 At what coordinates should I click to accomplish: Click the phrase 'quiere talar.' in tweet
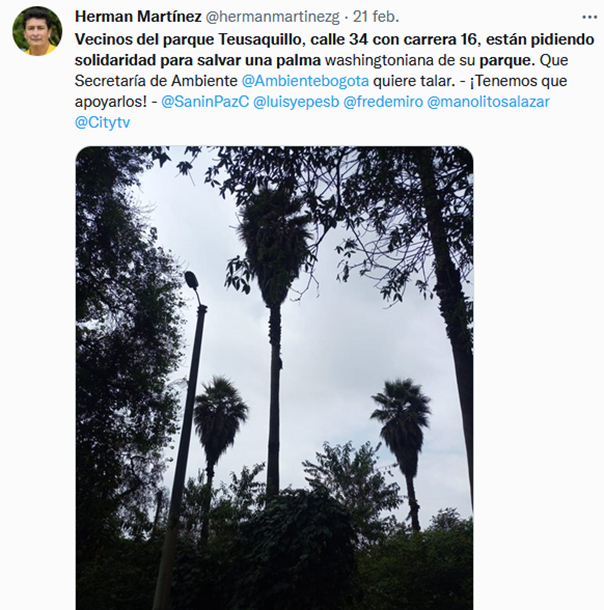coord(414,81)
